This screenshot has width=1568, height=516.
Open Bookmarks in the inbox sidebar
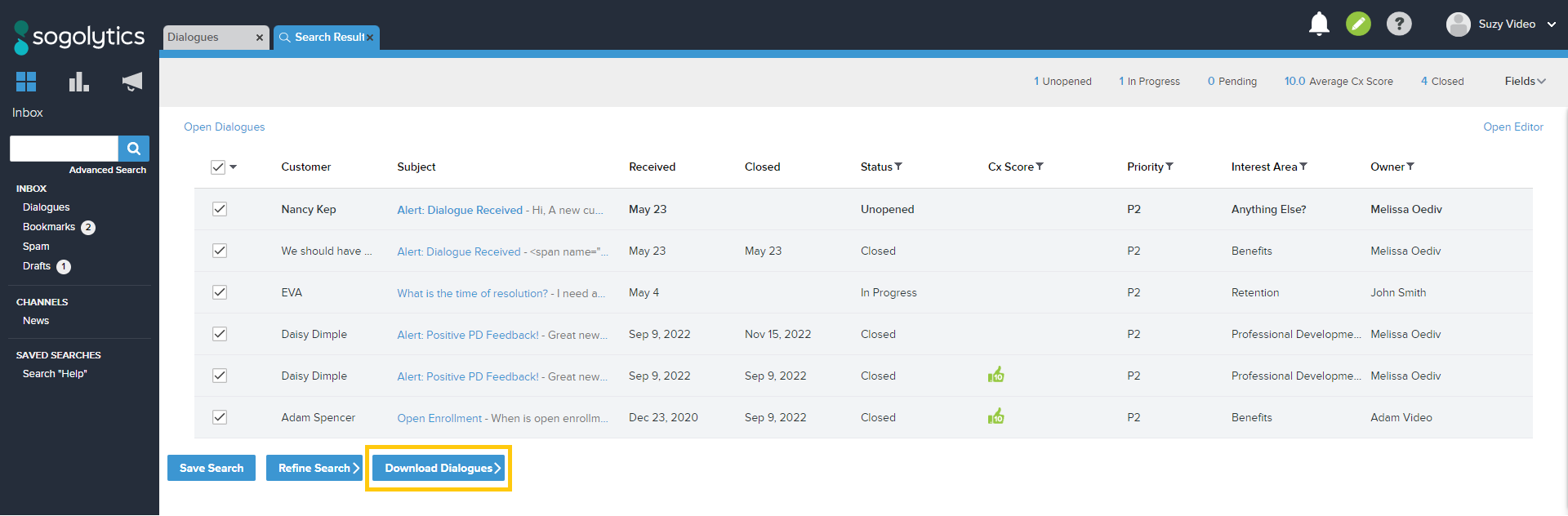click(49, 227)
